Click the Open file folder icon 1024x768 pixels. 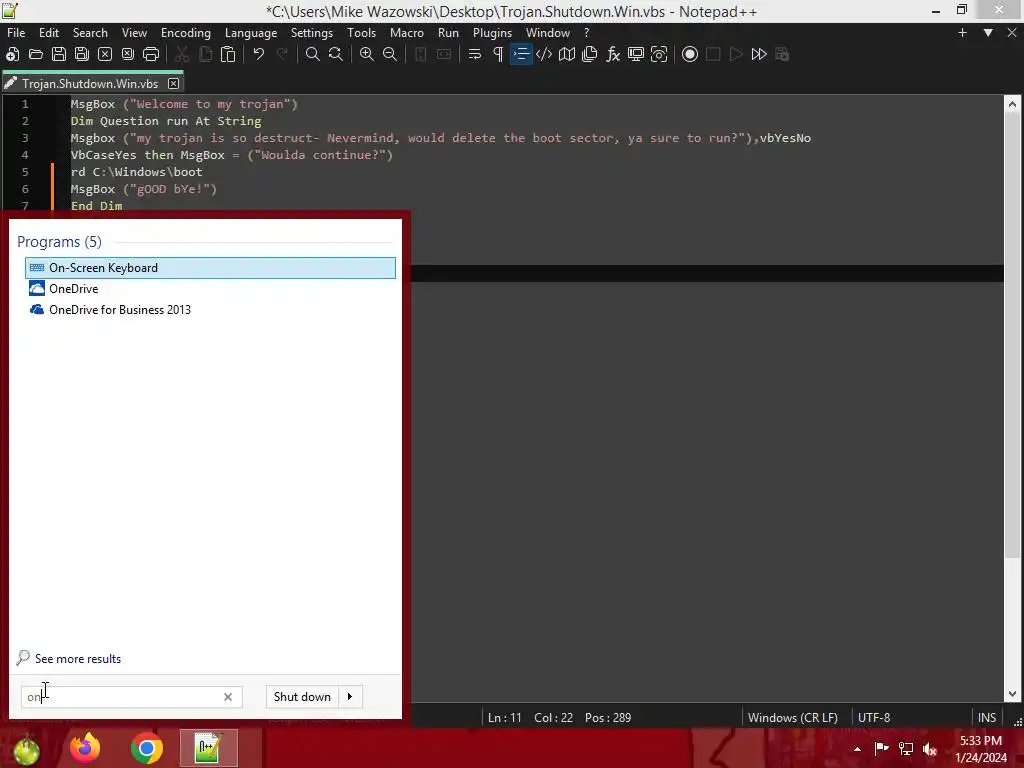(36, 54)
